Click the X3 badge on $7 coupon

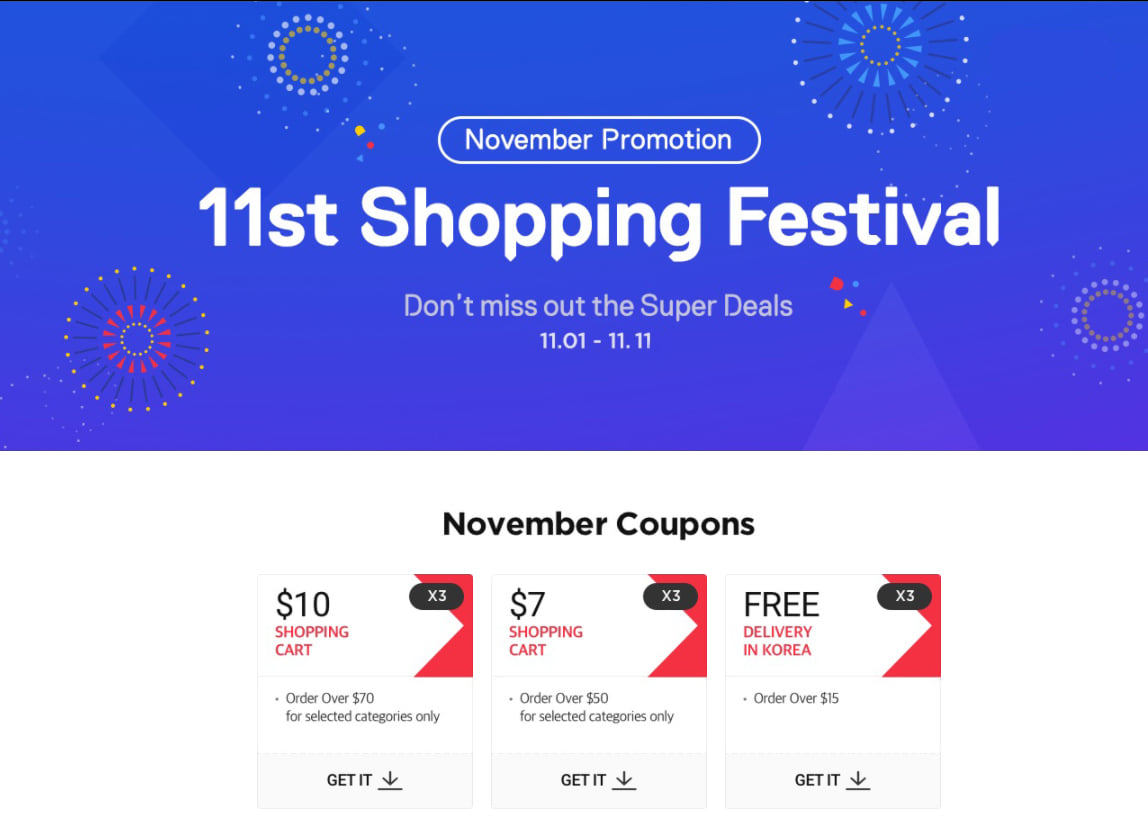tap(671, 596)
